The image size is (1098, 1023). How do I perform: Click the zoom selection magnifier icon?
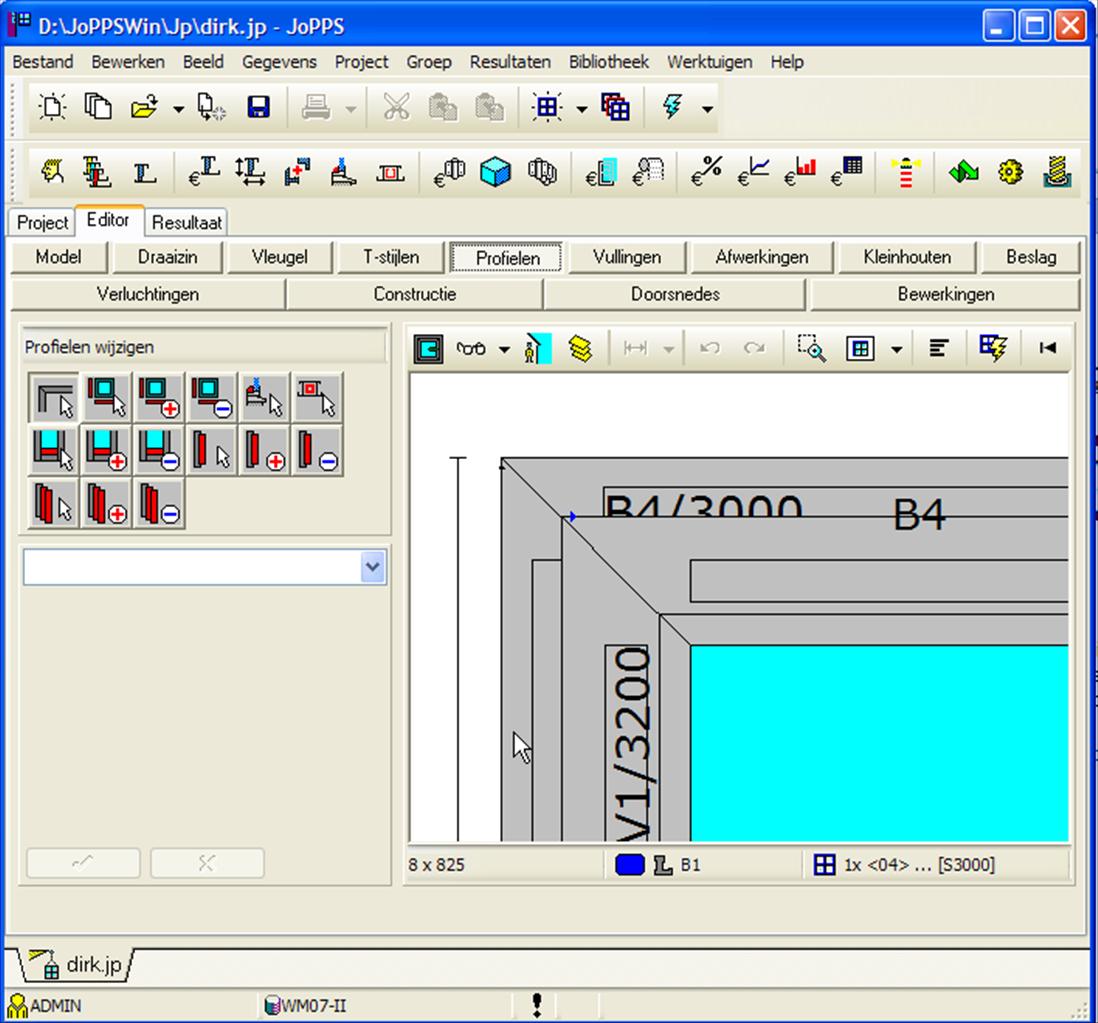click(x=811, y=348)
